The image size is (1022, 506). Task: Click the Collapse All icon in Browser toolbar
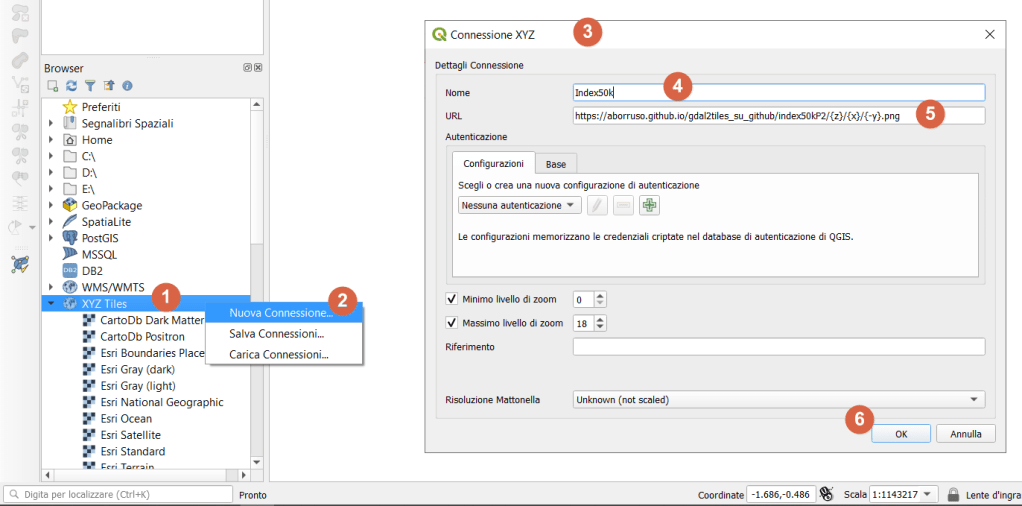pos(109,86)
